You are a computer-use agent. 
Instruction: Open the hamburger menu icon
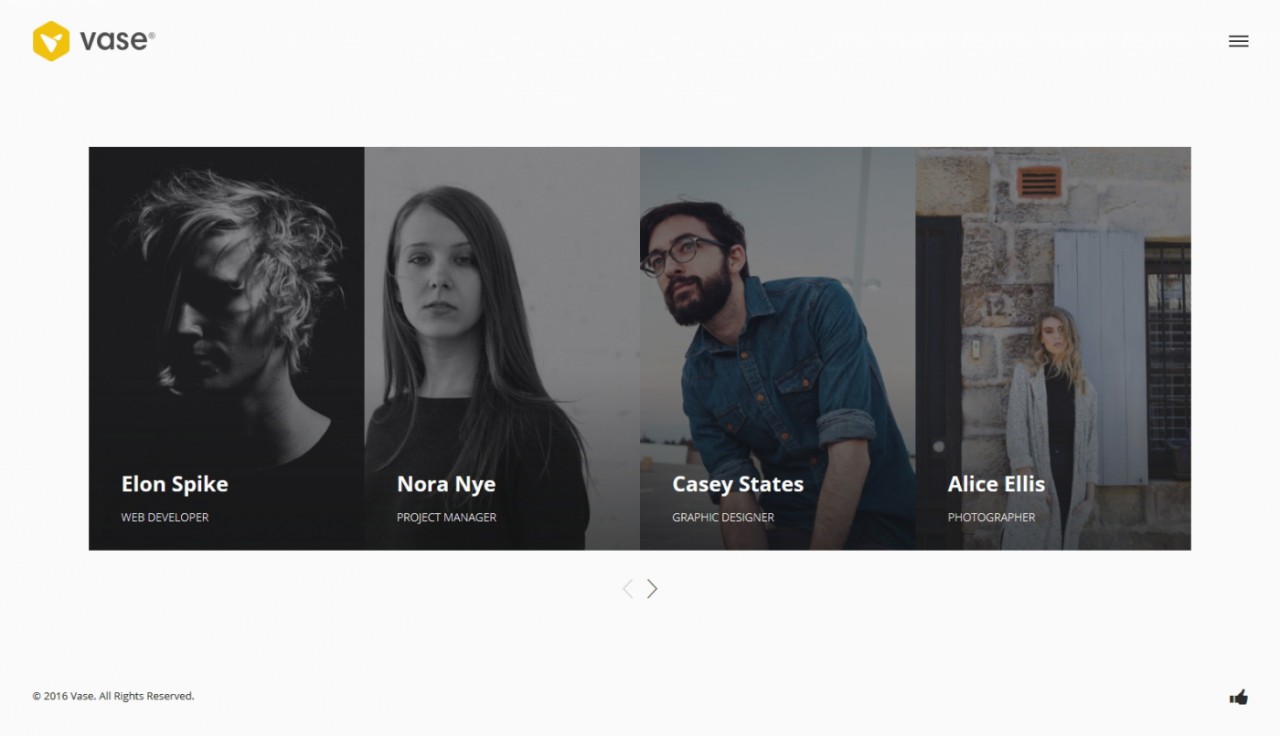1238,41
